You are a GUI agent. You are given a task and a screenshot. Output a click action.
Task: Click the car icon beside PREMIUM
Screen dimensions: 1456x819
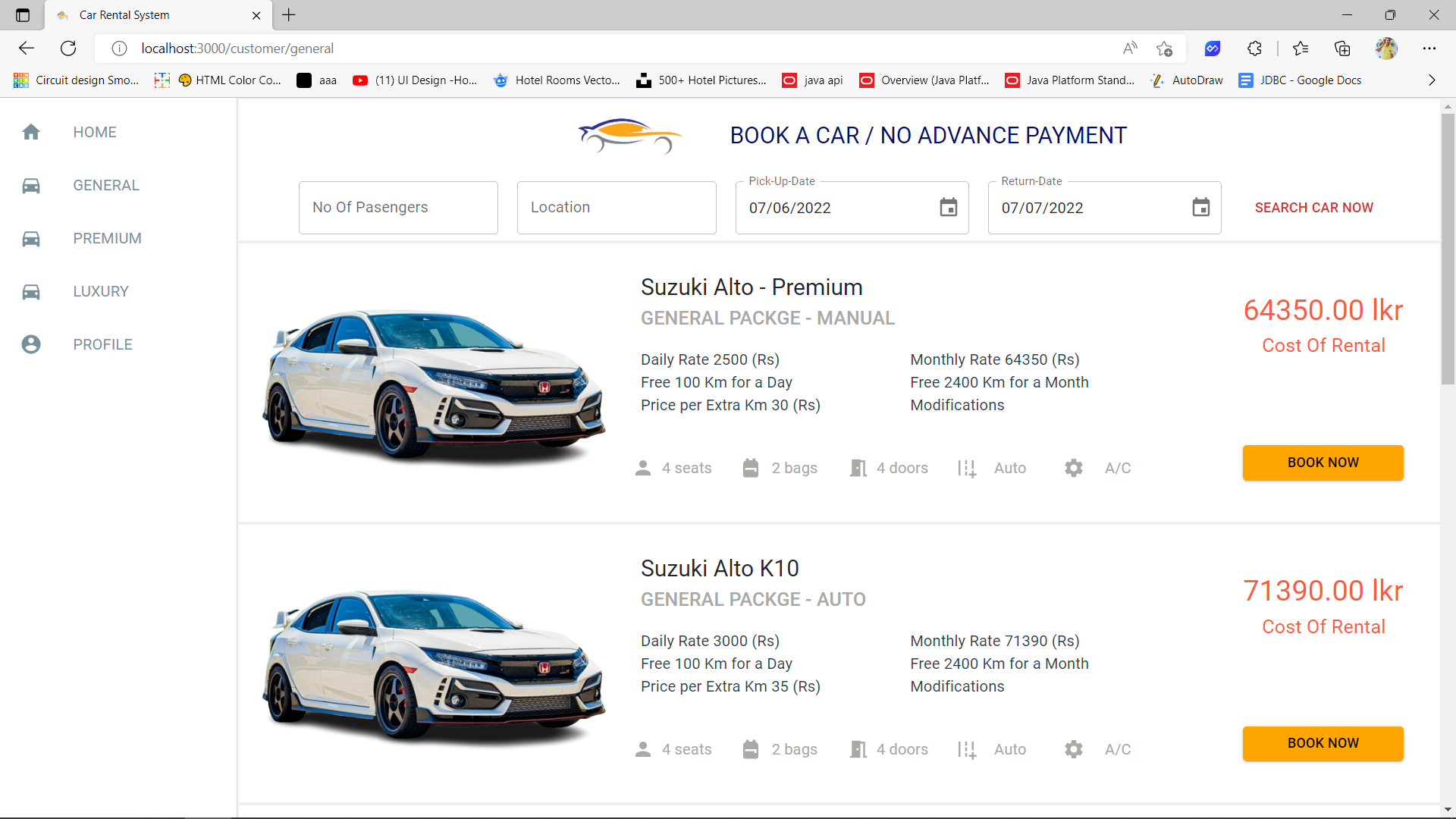click(31, 238)
